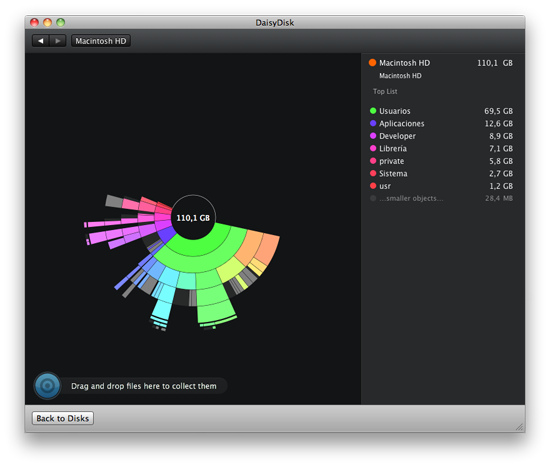Select the Sistema folder entry
Image resolution: width=550 pixels, height=467 pixels.
(x=441, y=173)
